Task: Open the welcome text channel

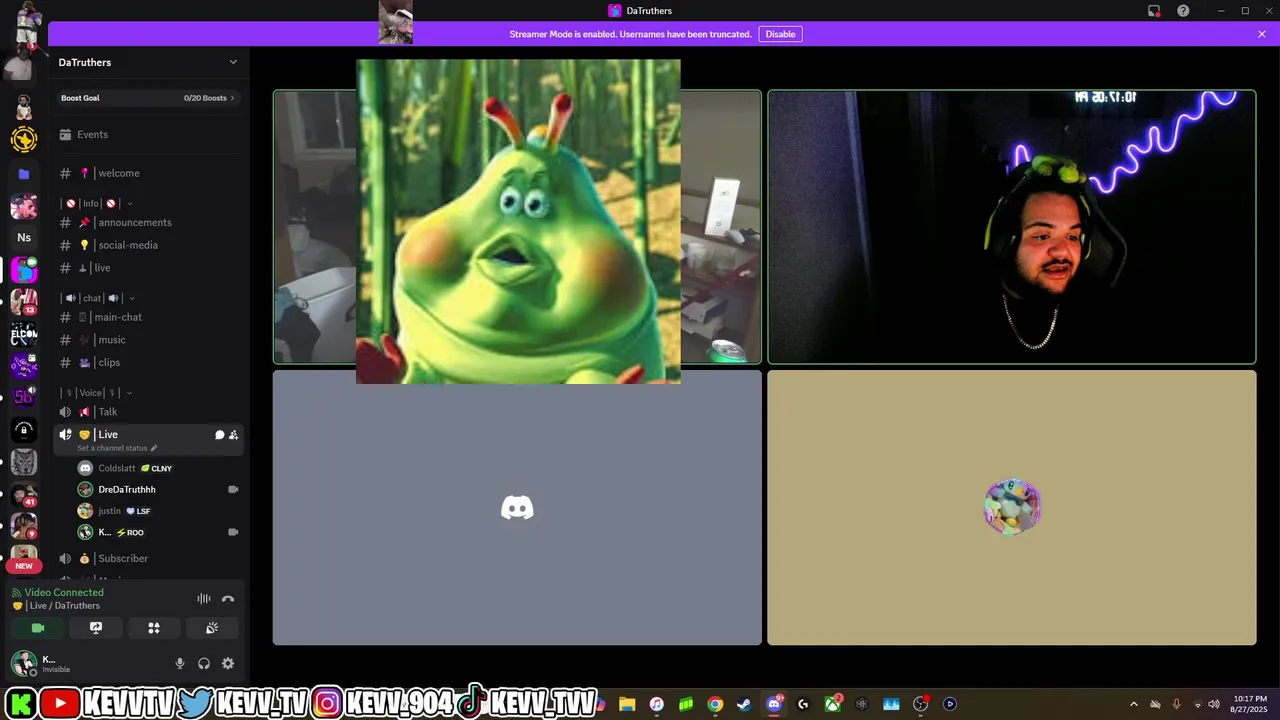Action: pyautogui.click(x=148, y=173)
